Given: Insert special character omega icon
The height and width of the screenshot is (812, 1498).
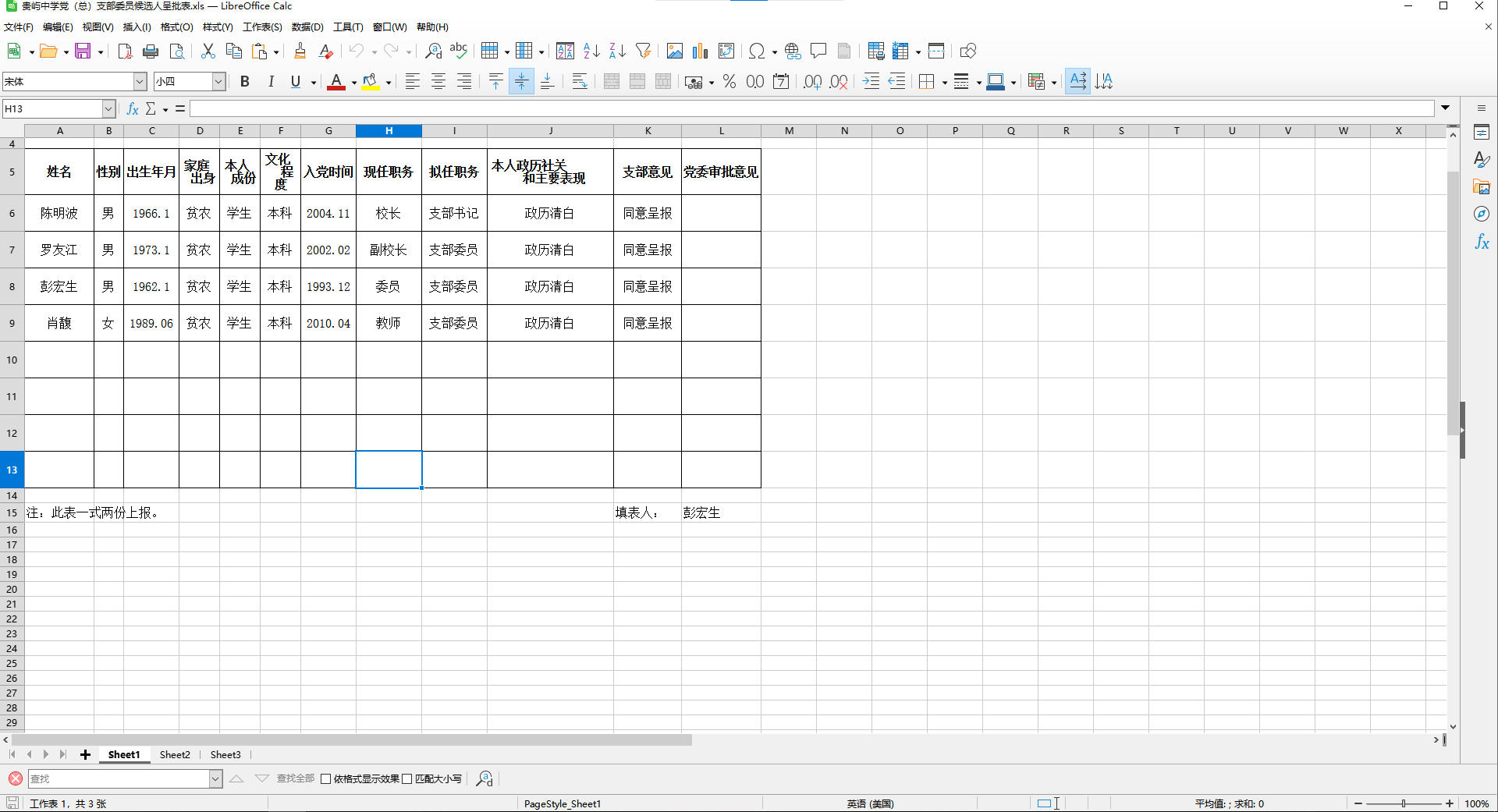Looking at the screenshot, I should (x=756, y=51).
